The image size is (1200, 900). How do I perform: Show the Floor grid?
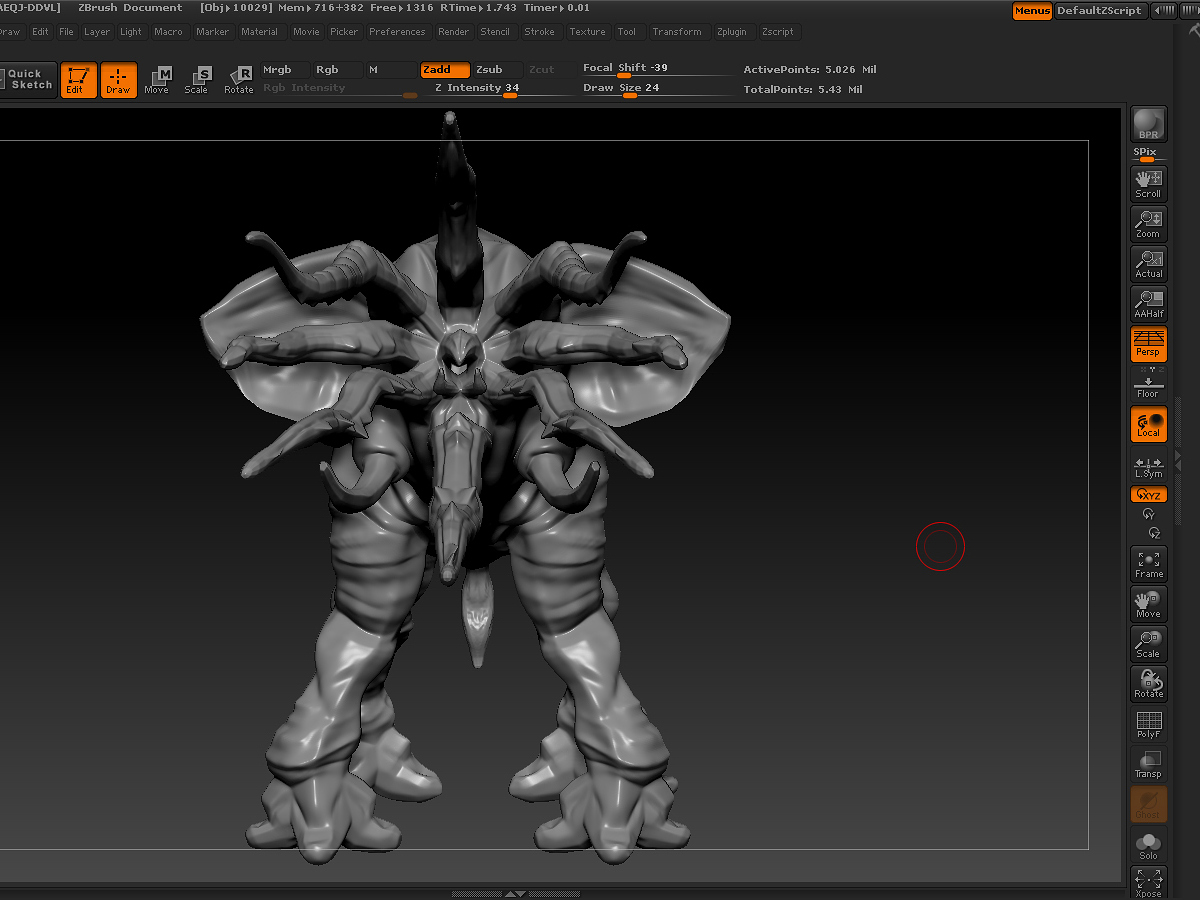click(x=1149, y=385)
